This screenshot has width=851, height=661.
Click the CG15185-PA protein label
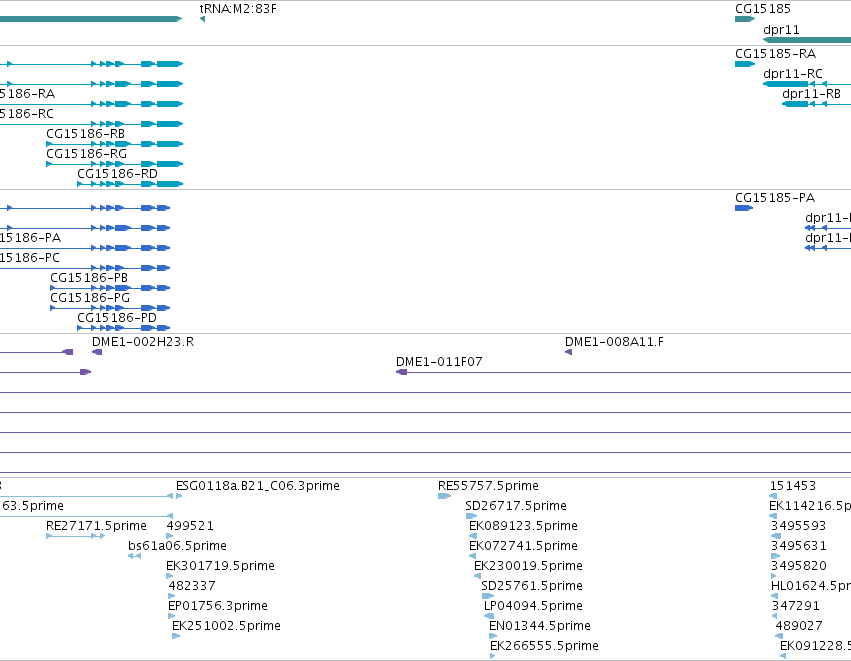click(x=774, y=198)
